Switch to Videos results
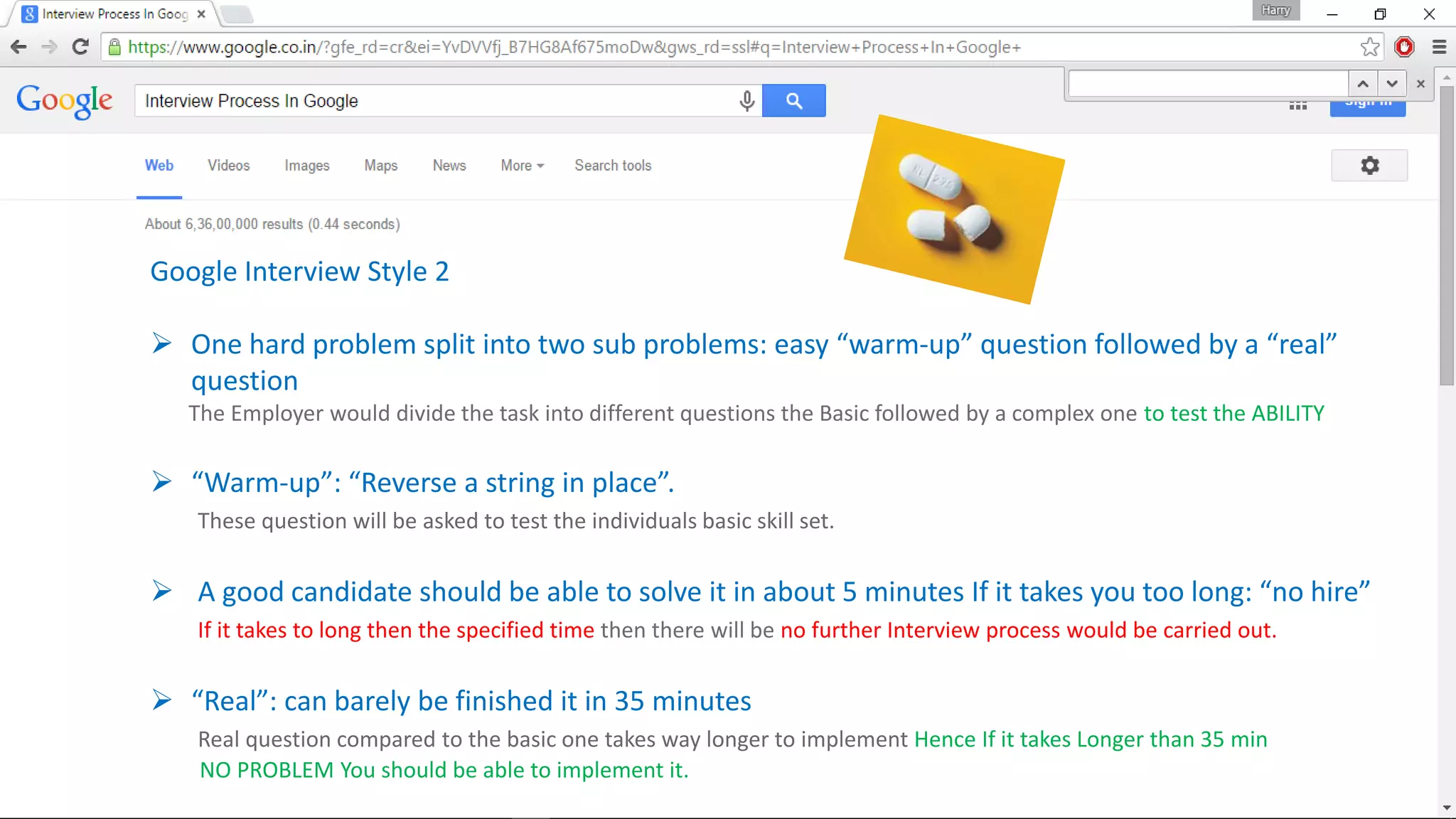Screen dimensions: 1456x819 click(229, 165)
